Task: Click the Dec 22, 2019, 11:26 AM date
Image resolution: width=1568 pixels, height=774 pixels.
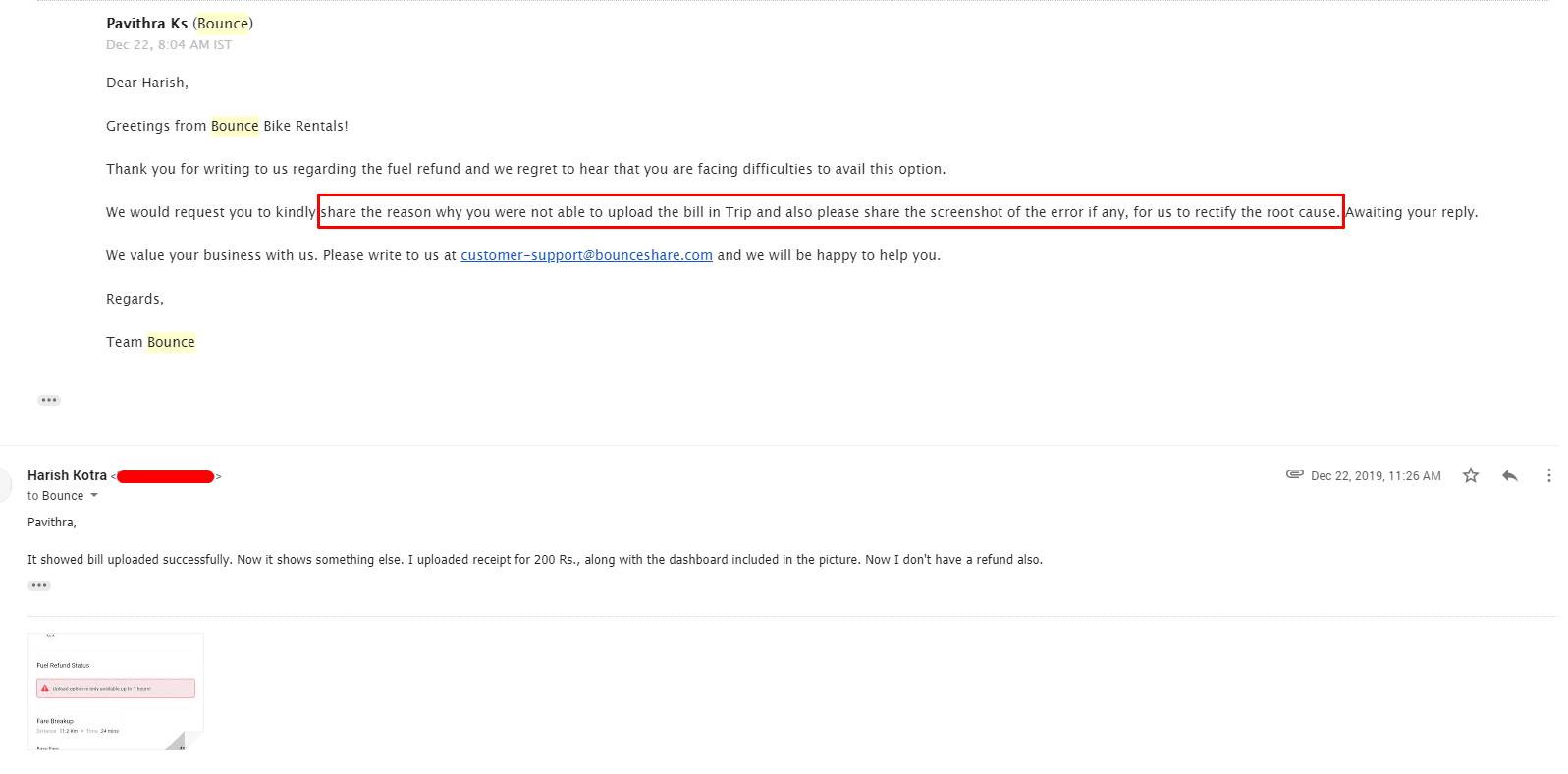Action: 1376,476
